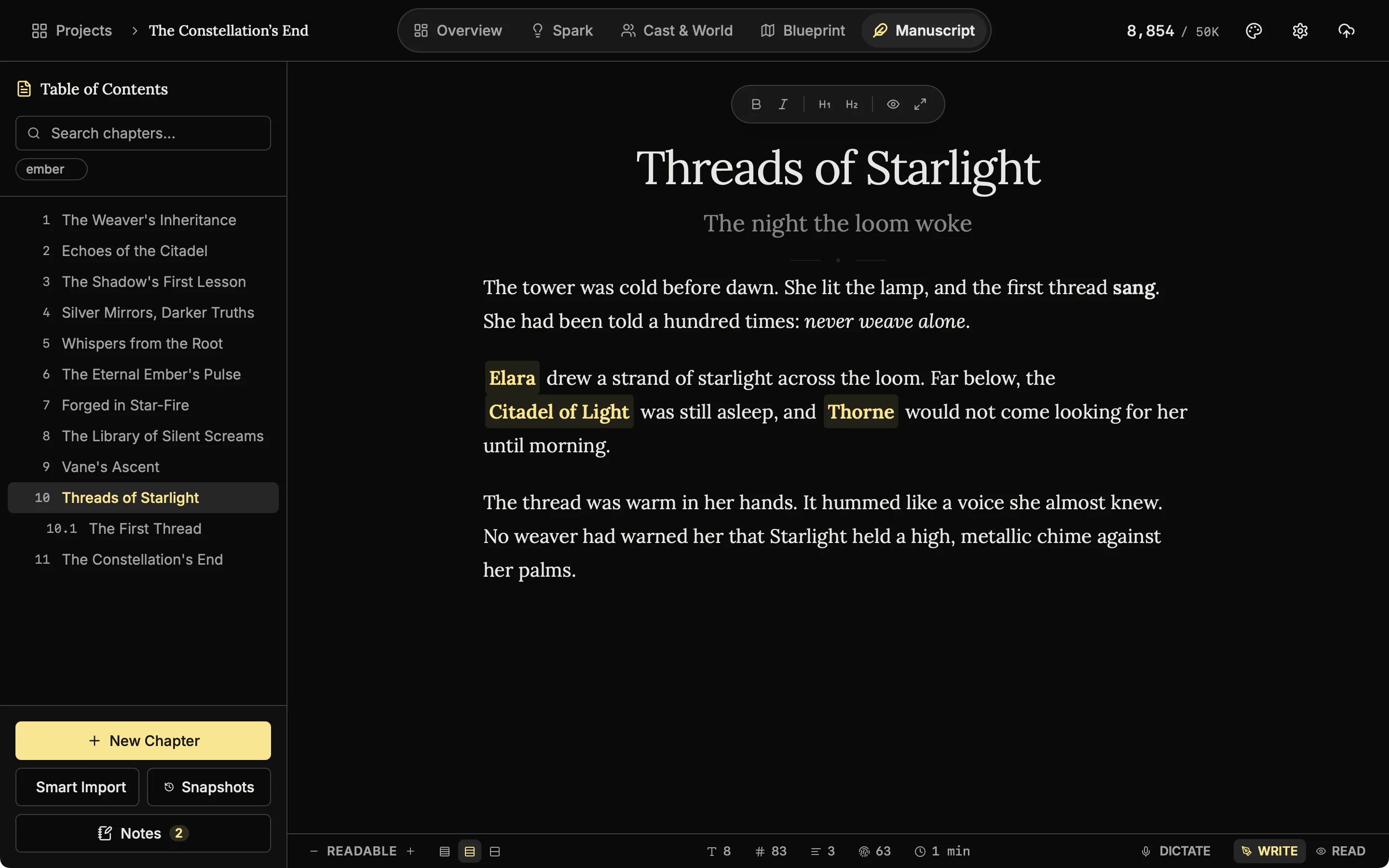Select the narrow layout width icon
This screenshot has width=1389, height=868.
point(444,851)
